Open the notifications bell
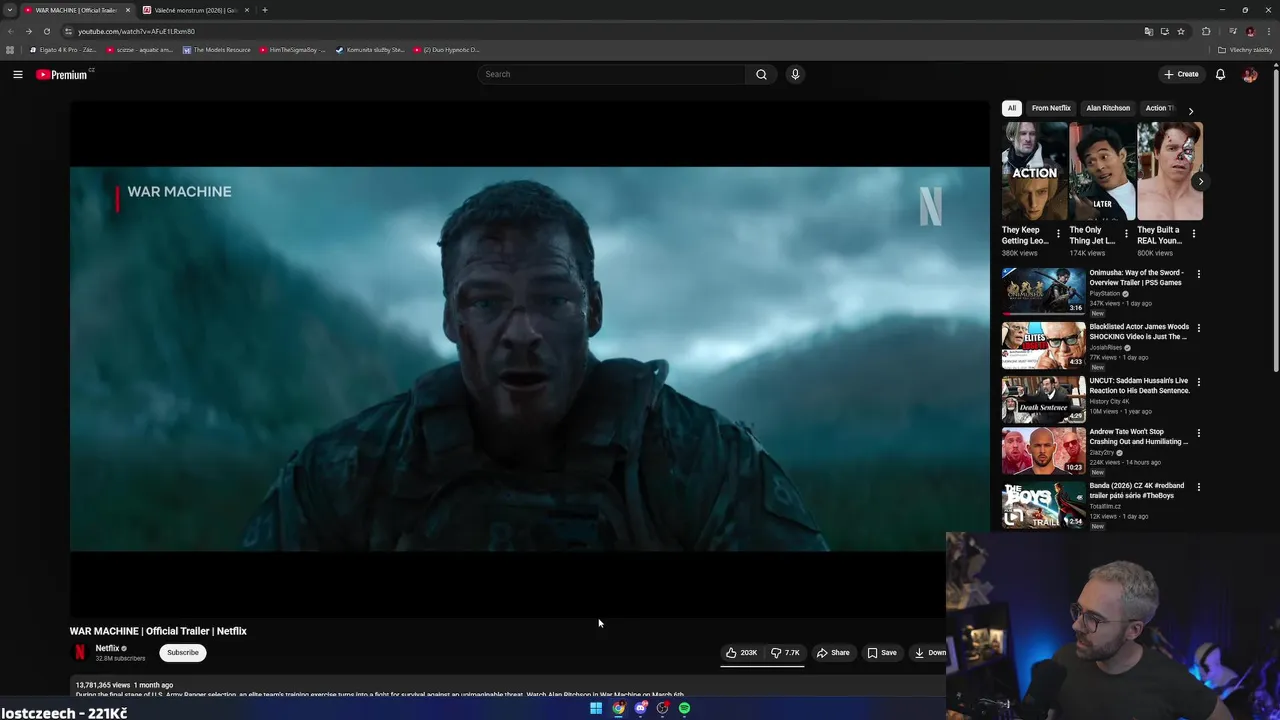 click(x=1220, y=74)
